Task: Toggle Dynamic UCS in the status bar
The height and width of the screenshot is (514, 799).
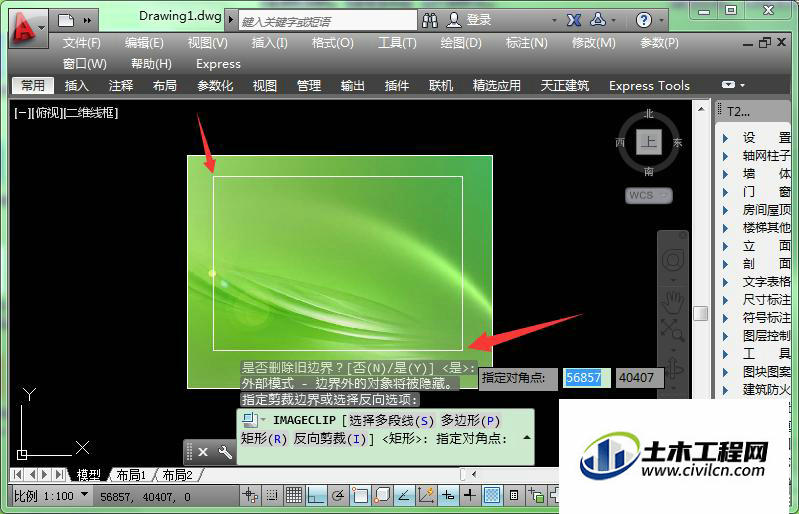Action: click(x=425, y=495)
